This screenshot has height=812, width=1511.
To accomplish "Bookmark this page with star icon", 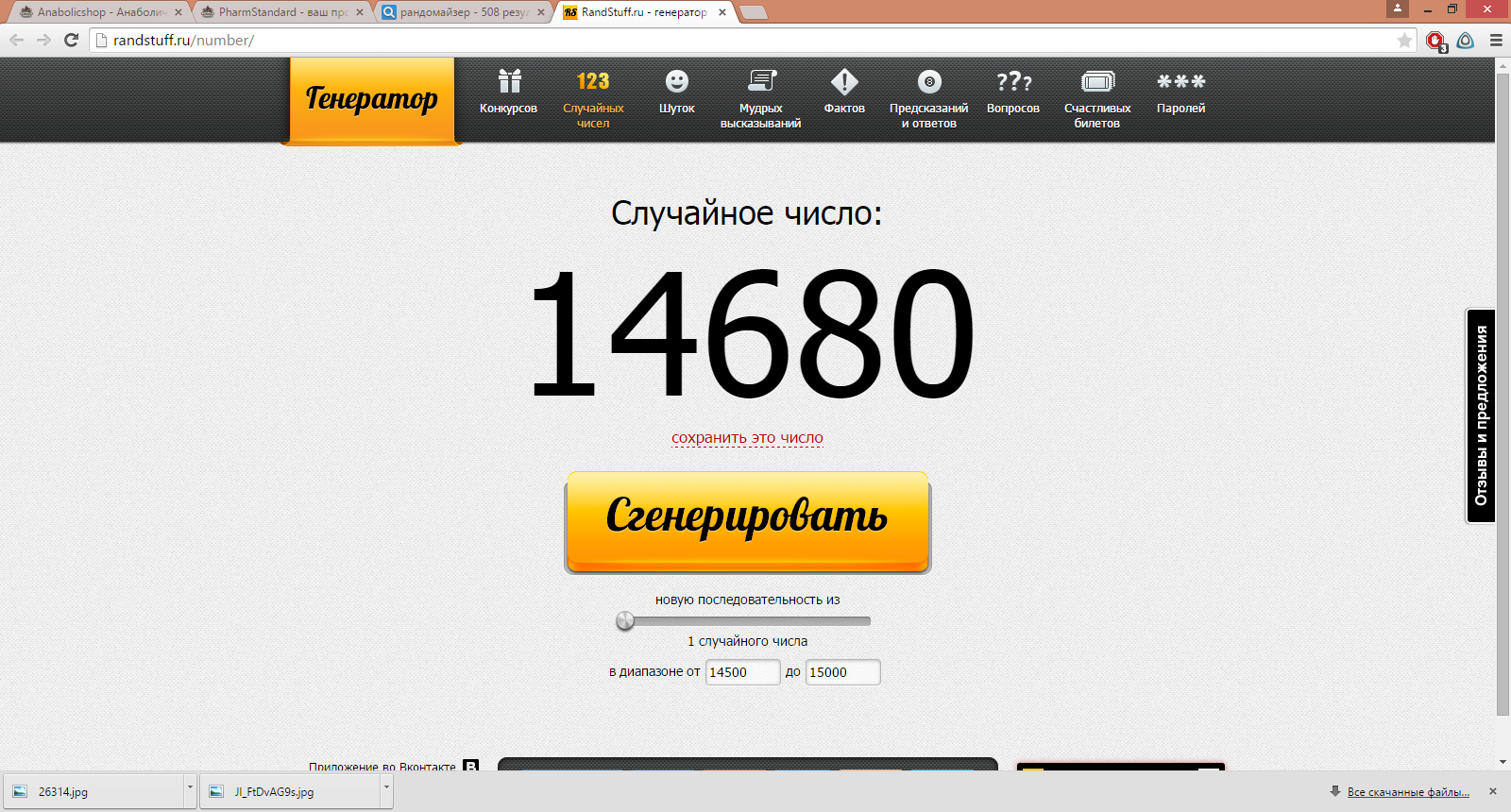I will click(1404, 41).
